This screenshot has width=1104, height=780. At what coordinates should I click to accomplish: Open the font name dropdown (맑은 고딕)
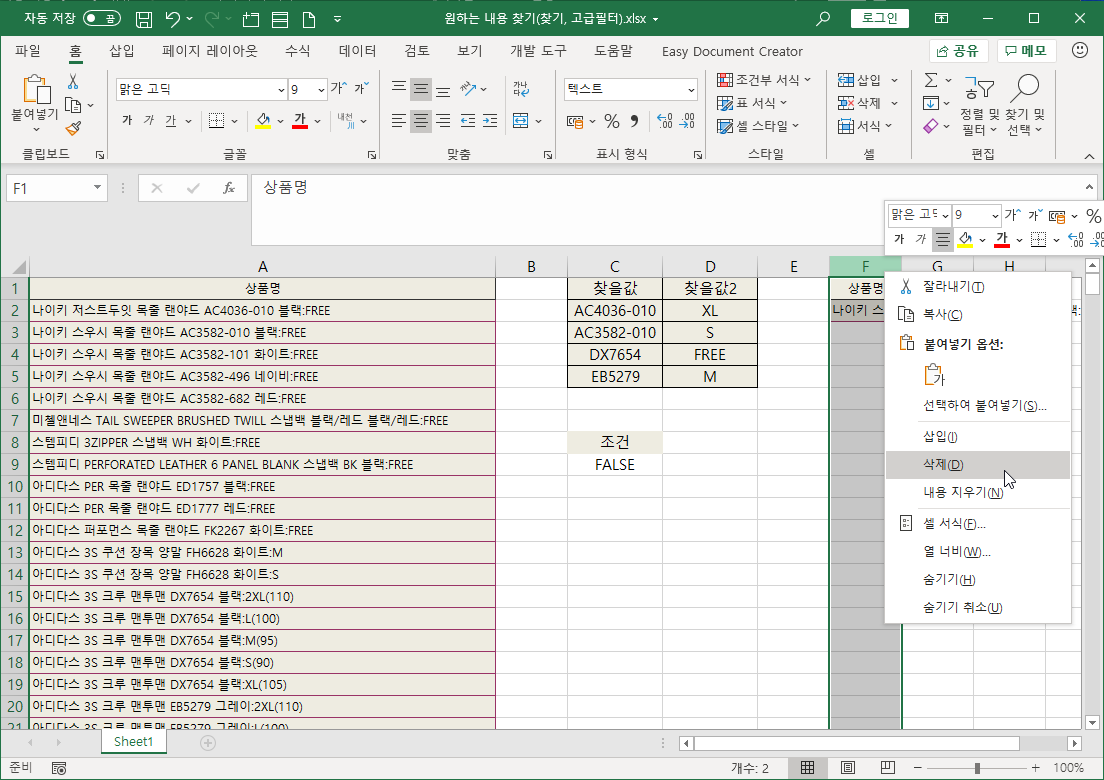281,89
